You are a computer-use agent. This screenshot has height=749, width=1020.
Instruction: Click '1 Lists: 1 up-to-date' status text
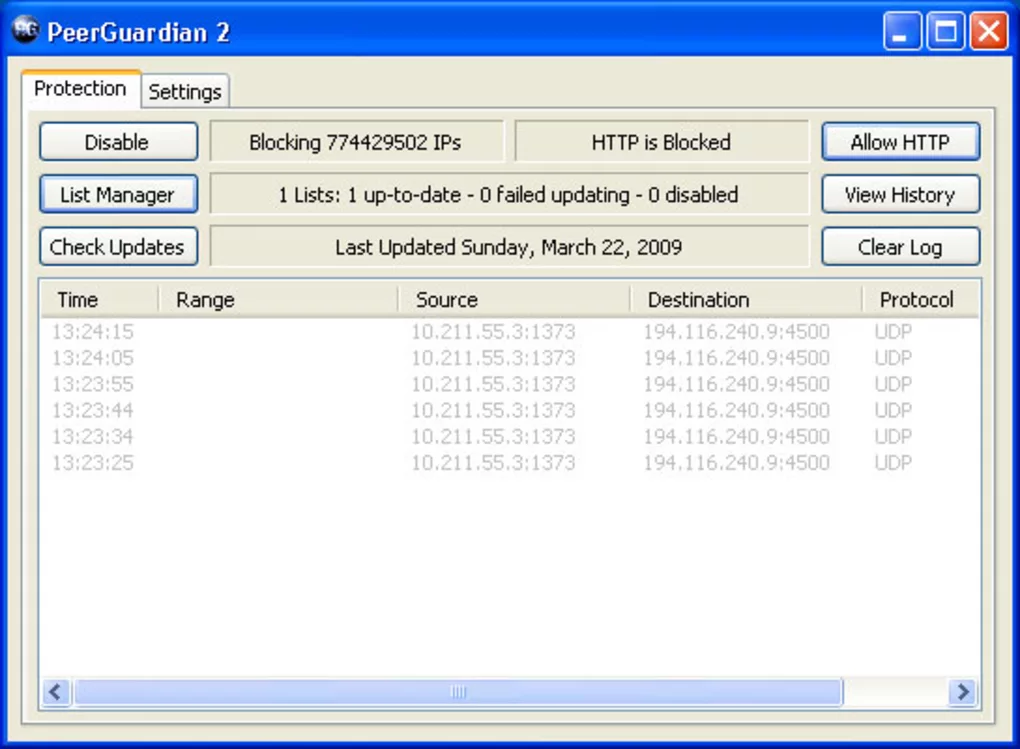pos(509,195)
